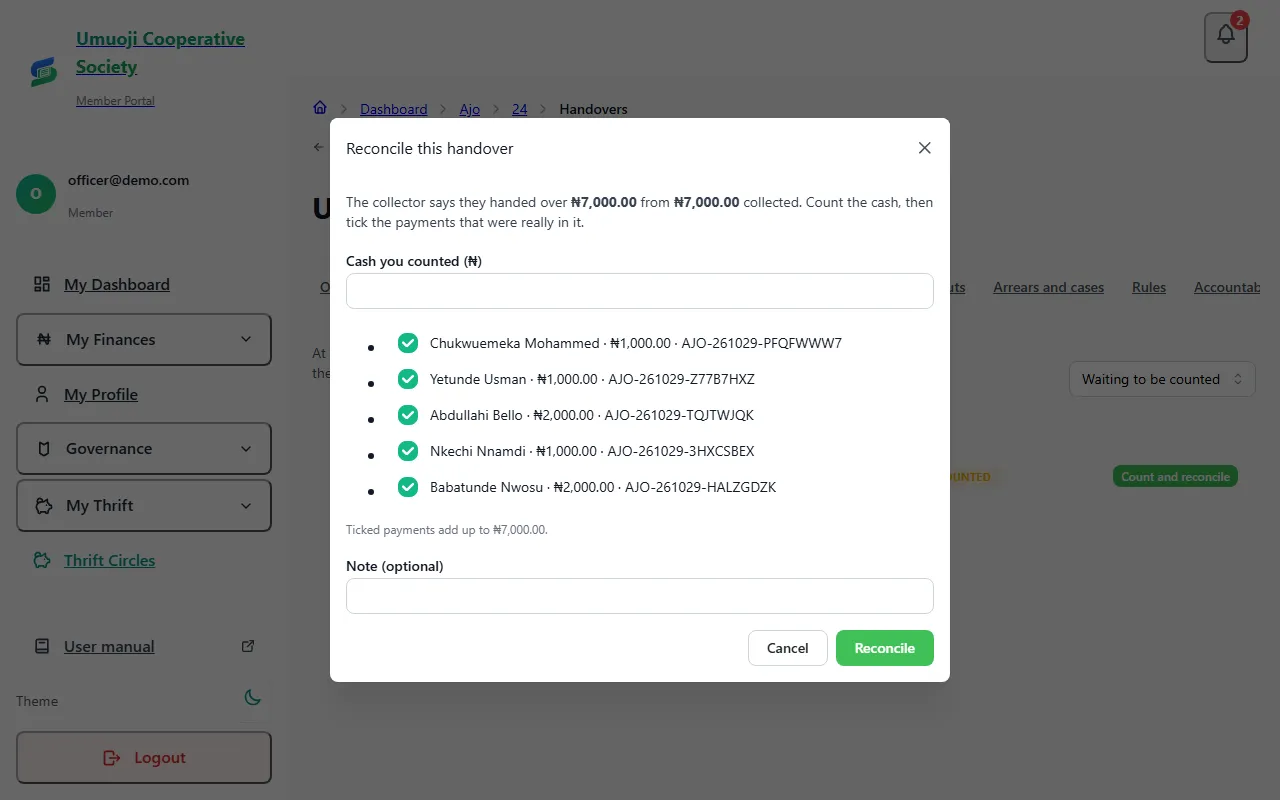The width and height of the screenshot is (1280, 800).
Task: Open the Member Portal link
Action: pyautogui.click(x=115, y=101)
